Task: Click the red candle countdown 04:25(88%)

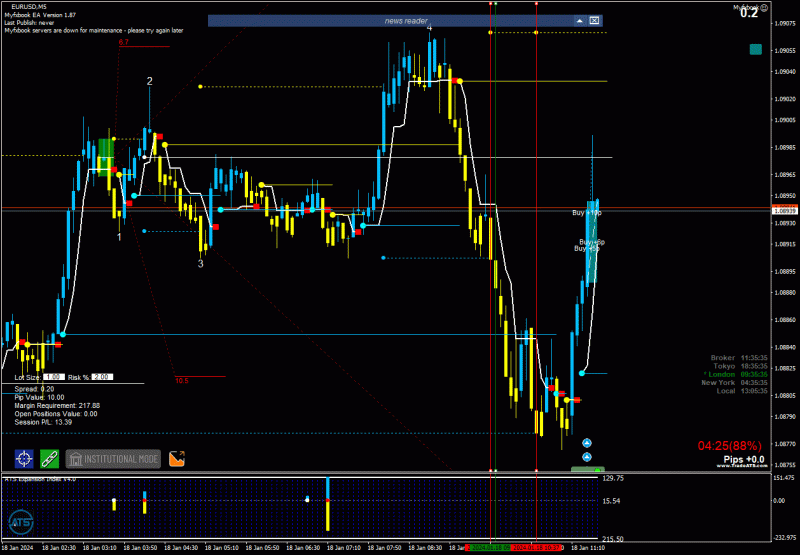Action: coord(730,446)
